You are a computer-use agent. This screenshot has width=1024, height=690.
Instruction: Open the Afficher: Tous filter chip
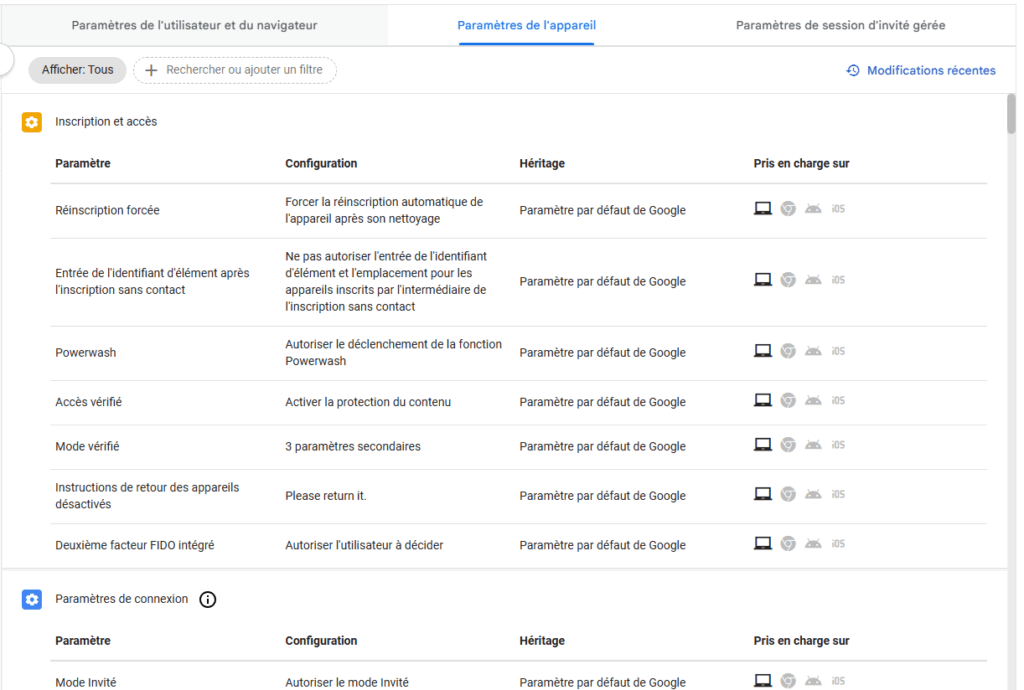[78, 70]
